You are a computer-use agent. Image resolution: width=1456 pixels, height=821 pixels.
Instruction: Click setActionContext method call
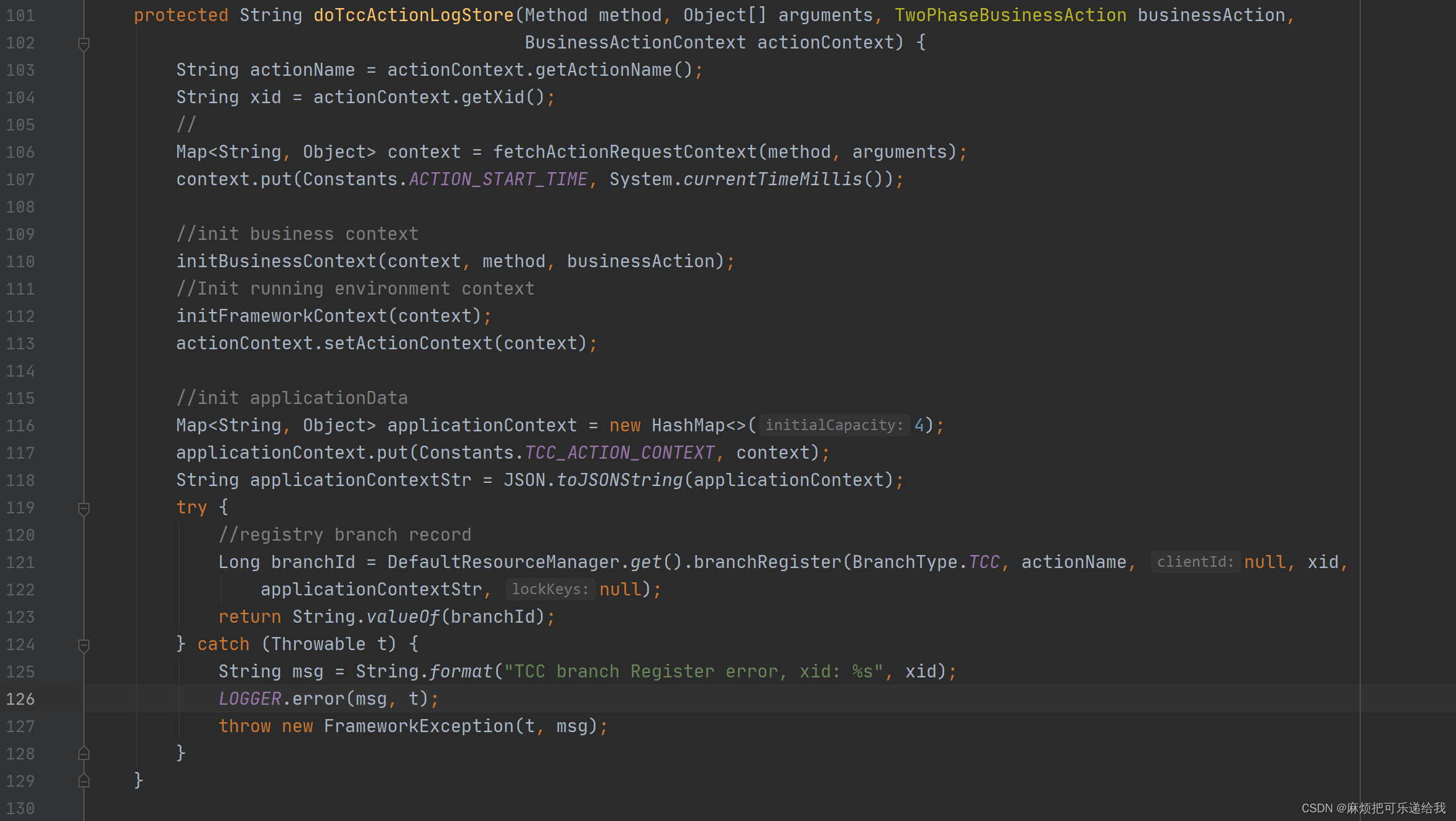coord(408,344)
